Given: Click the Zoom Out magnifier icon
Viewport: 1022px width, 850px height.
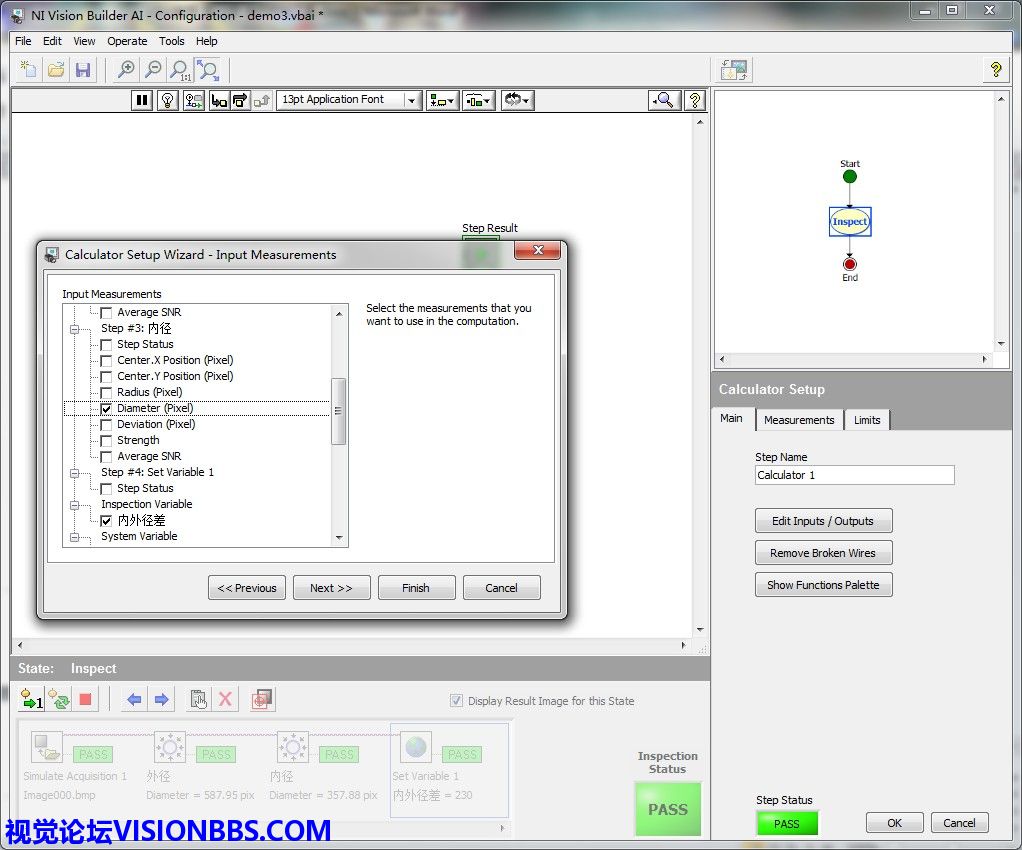Looking at the screenshot, I should click(153, 70).
